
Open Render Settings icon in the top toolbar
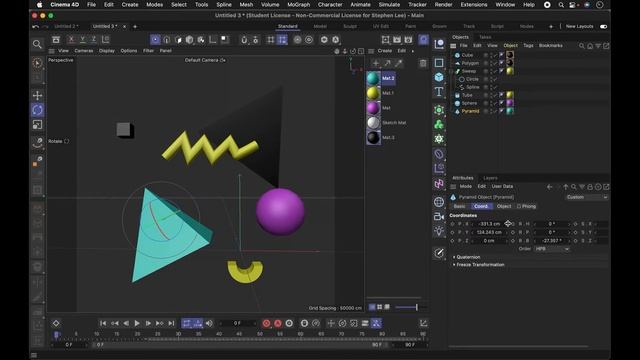(x=408, y=40)
